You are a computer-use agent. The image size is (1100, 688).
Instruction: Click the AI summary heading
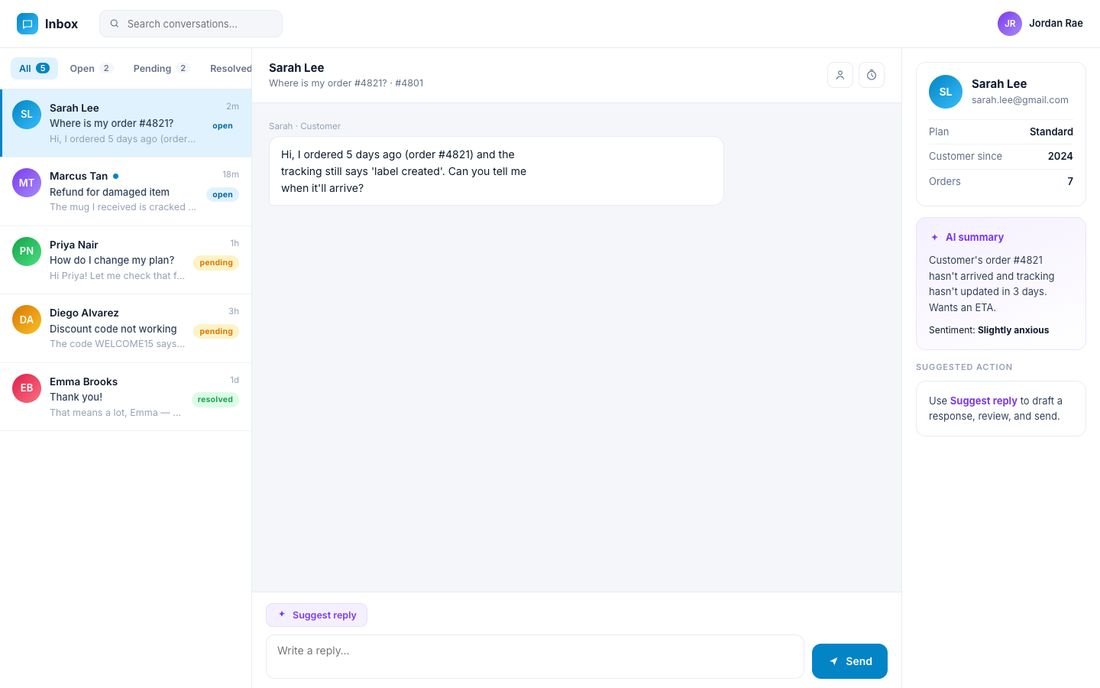click(974, 237)
